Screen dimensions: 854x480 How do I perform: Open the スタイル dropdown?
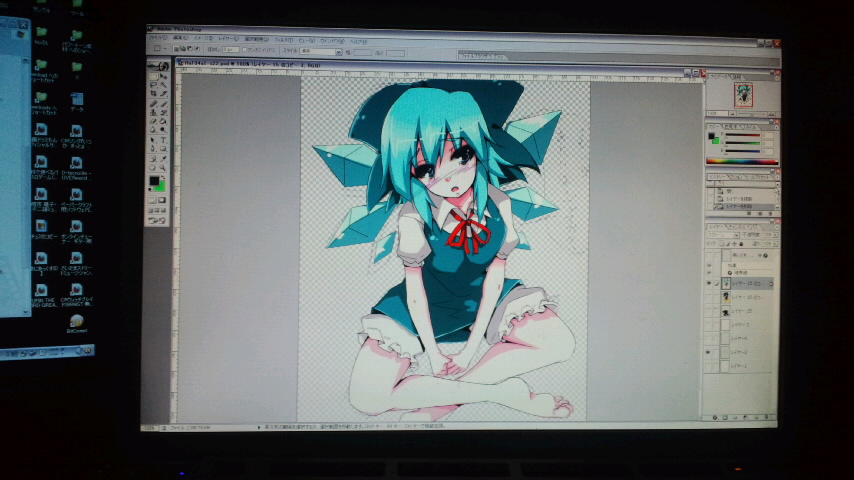click(321, 51)
